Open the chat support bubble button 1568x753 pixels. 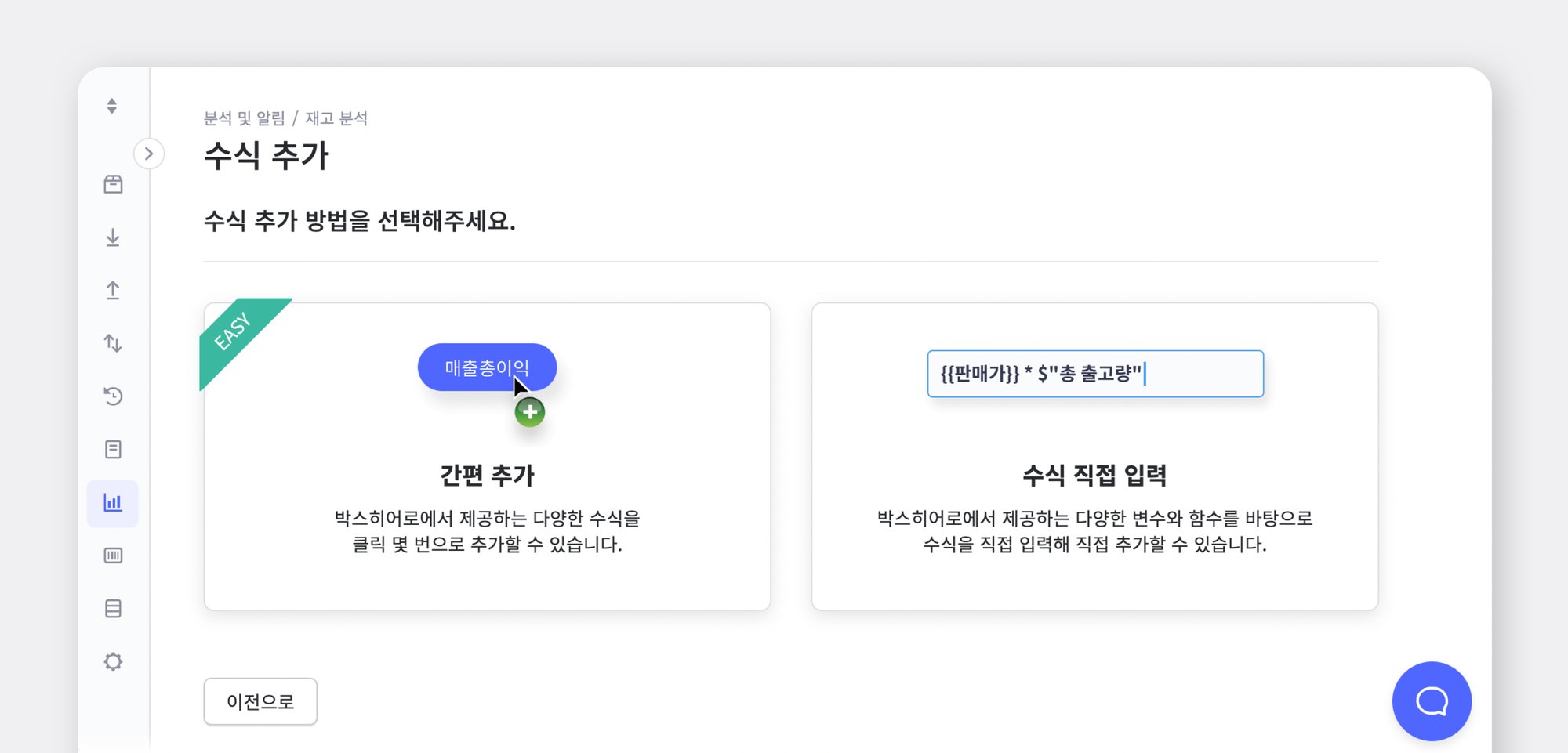click(x=1432, y=701)
